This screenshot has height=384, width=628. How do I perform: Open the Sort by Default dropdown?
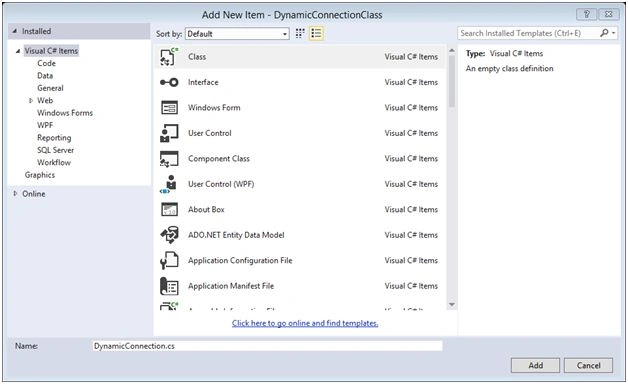(x=237, y=34)
